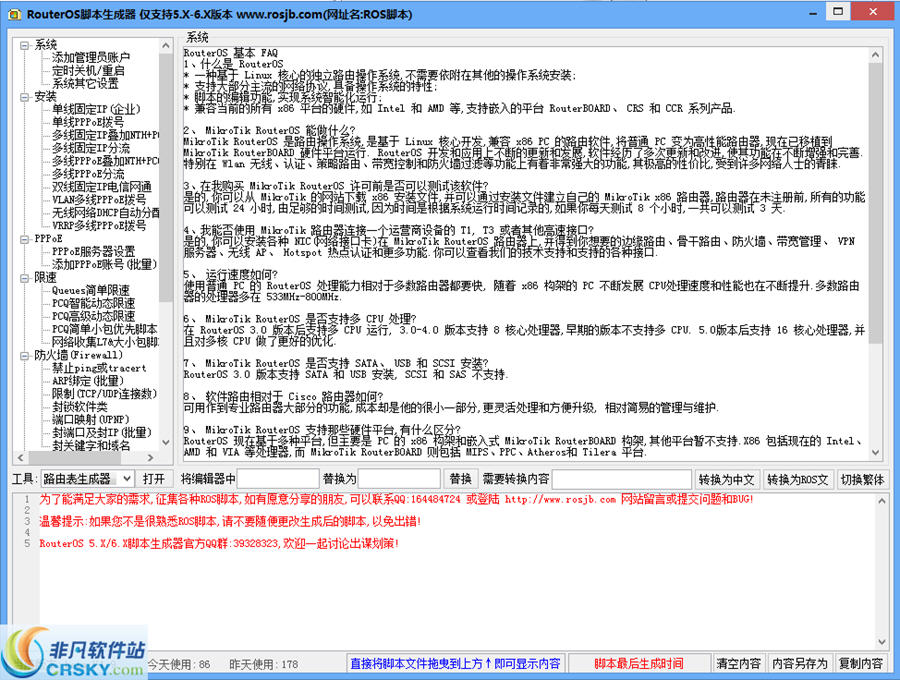Collapse the 防火墙(Firewall) tree node
Viewport: 900px width, 680px height.
25,355
